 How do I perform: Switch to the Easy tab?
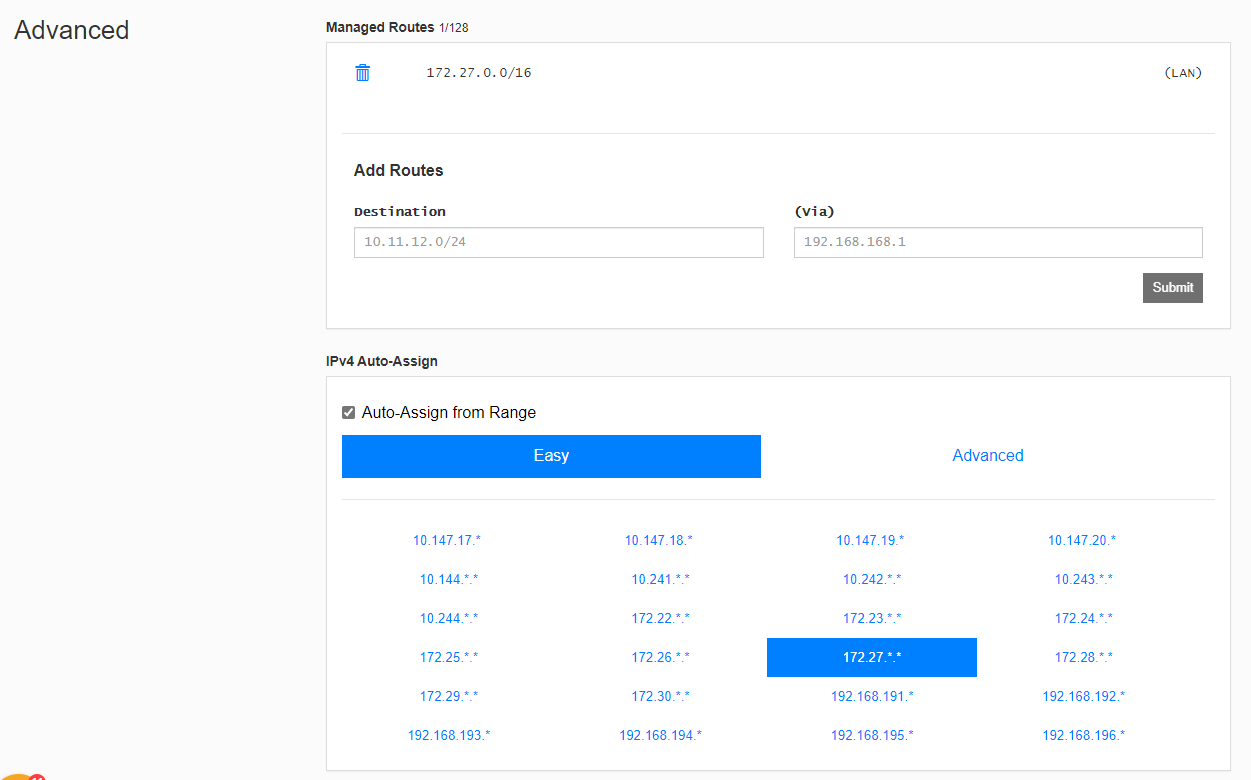point(551,456)
